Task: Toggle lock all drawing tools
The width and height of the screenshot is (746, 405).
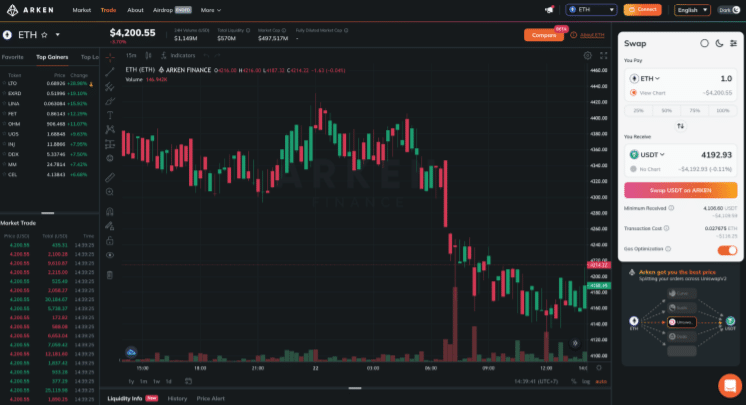Action: (x=110, y=240)
